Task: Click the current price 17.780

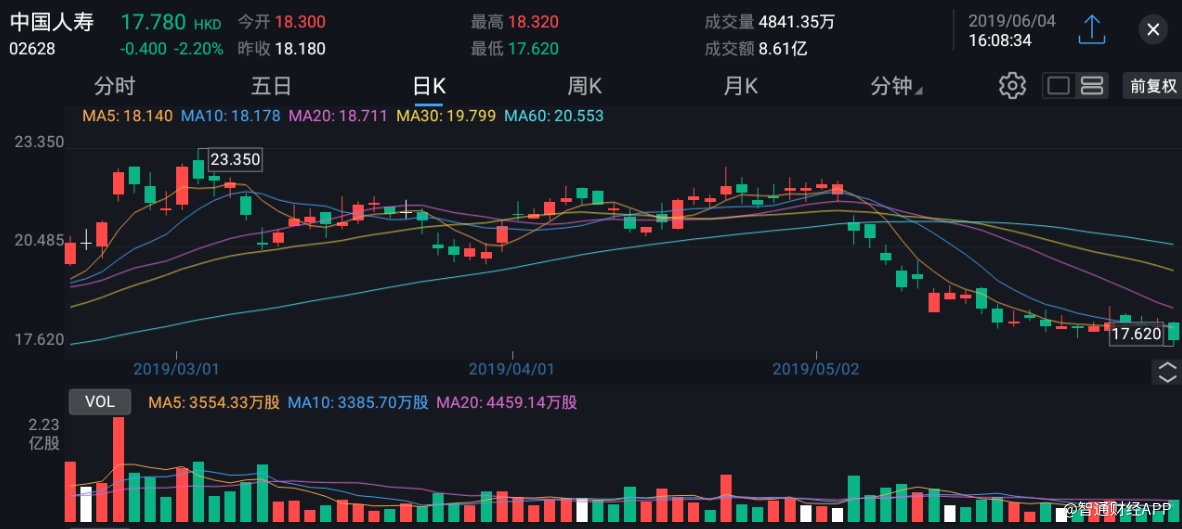Action: coord(154,22)
